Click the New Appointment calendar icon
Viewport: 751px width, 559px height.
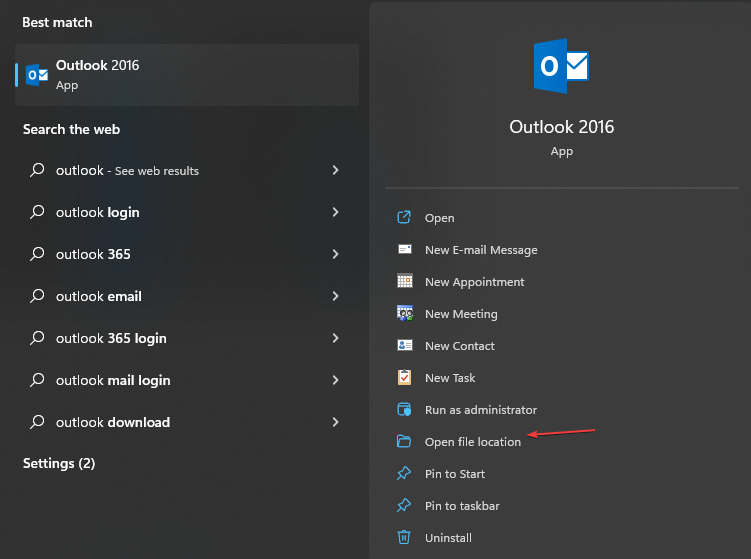point(405,281)
